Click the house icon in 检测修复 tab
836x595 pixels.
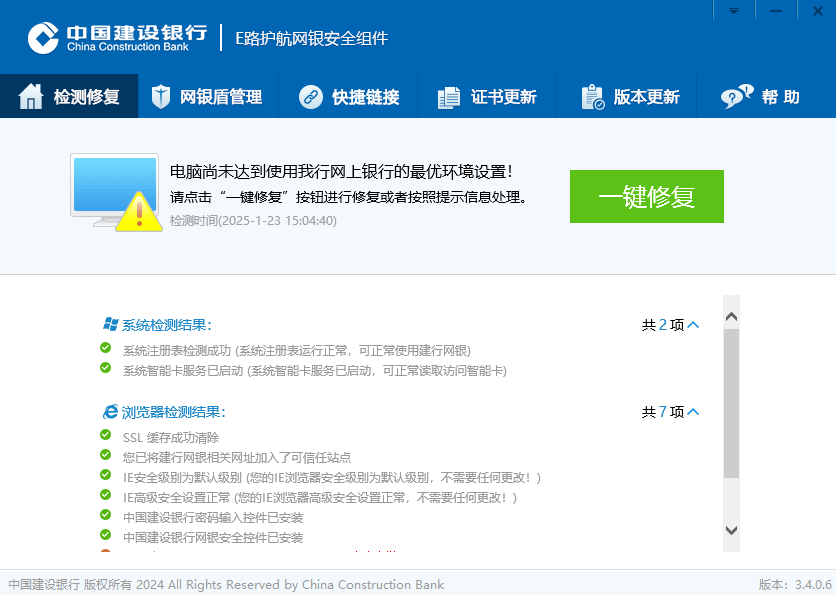tap(30, 97)
